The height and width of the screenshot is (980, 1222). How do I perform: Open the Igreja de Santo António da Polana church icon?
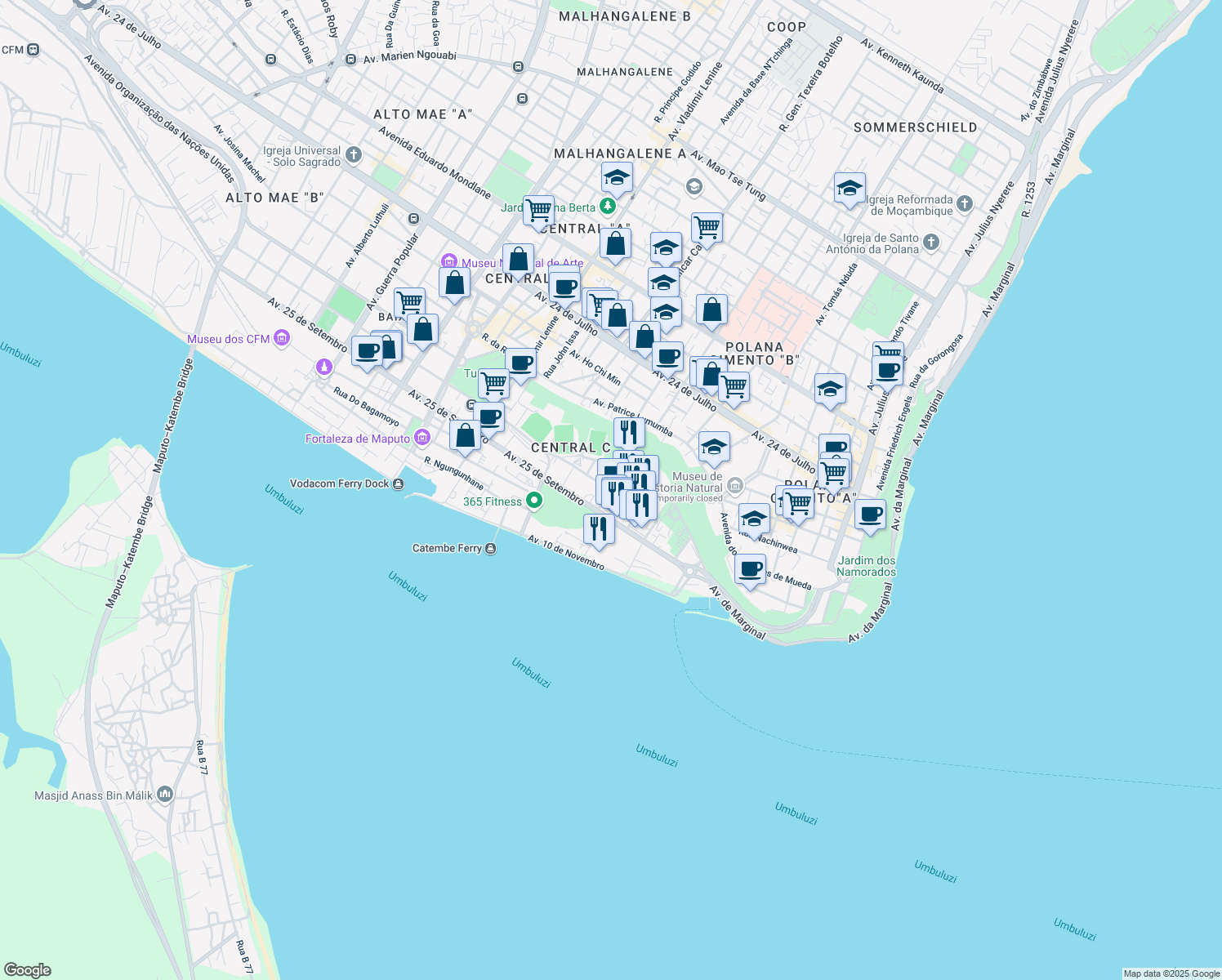(931, 243)
